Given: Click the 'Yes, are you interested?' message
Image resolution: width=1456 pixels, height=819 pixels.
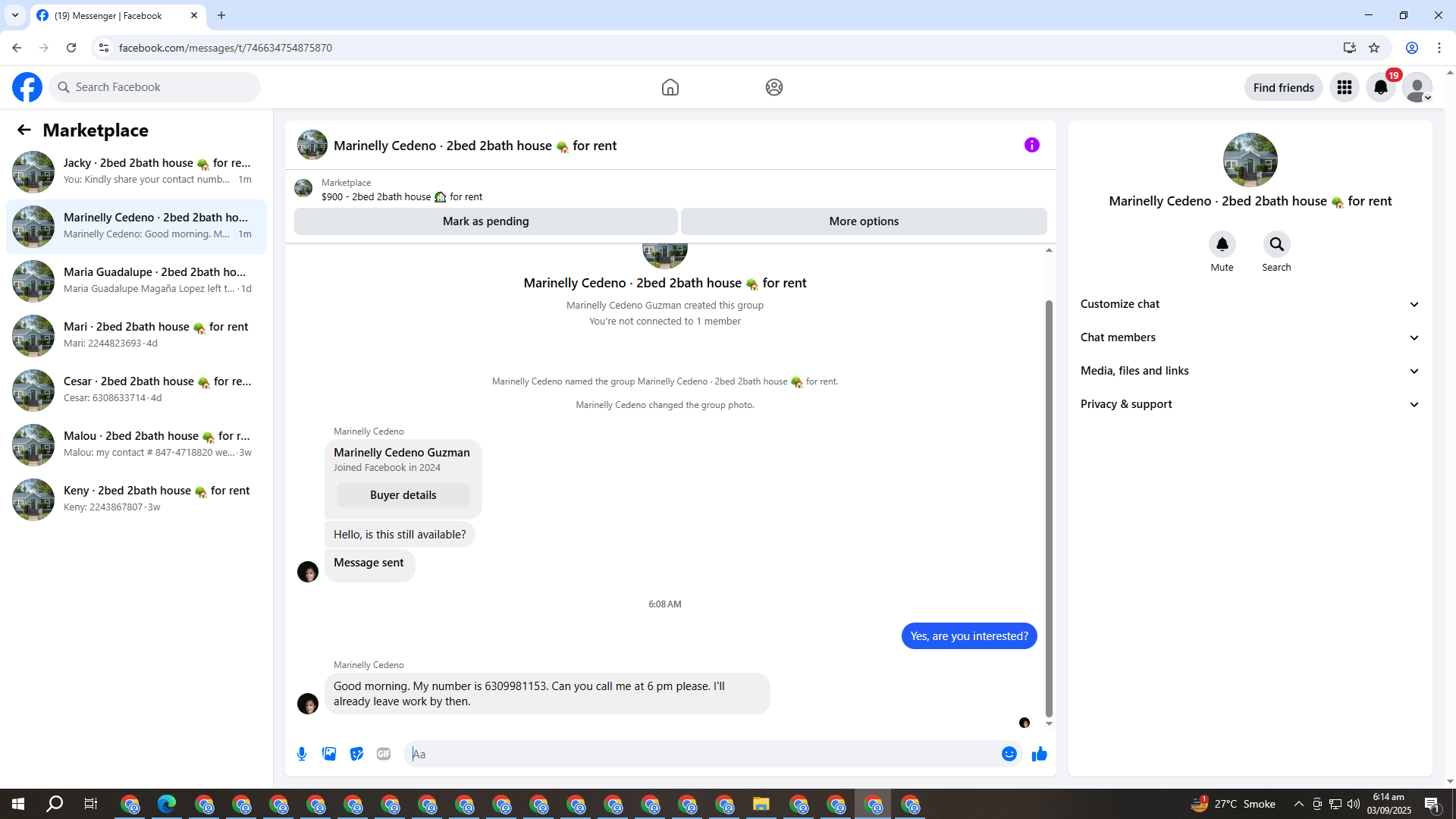Looking at the screenshot, I should click(x=969, y=636).
